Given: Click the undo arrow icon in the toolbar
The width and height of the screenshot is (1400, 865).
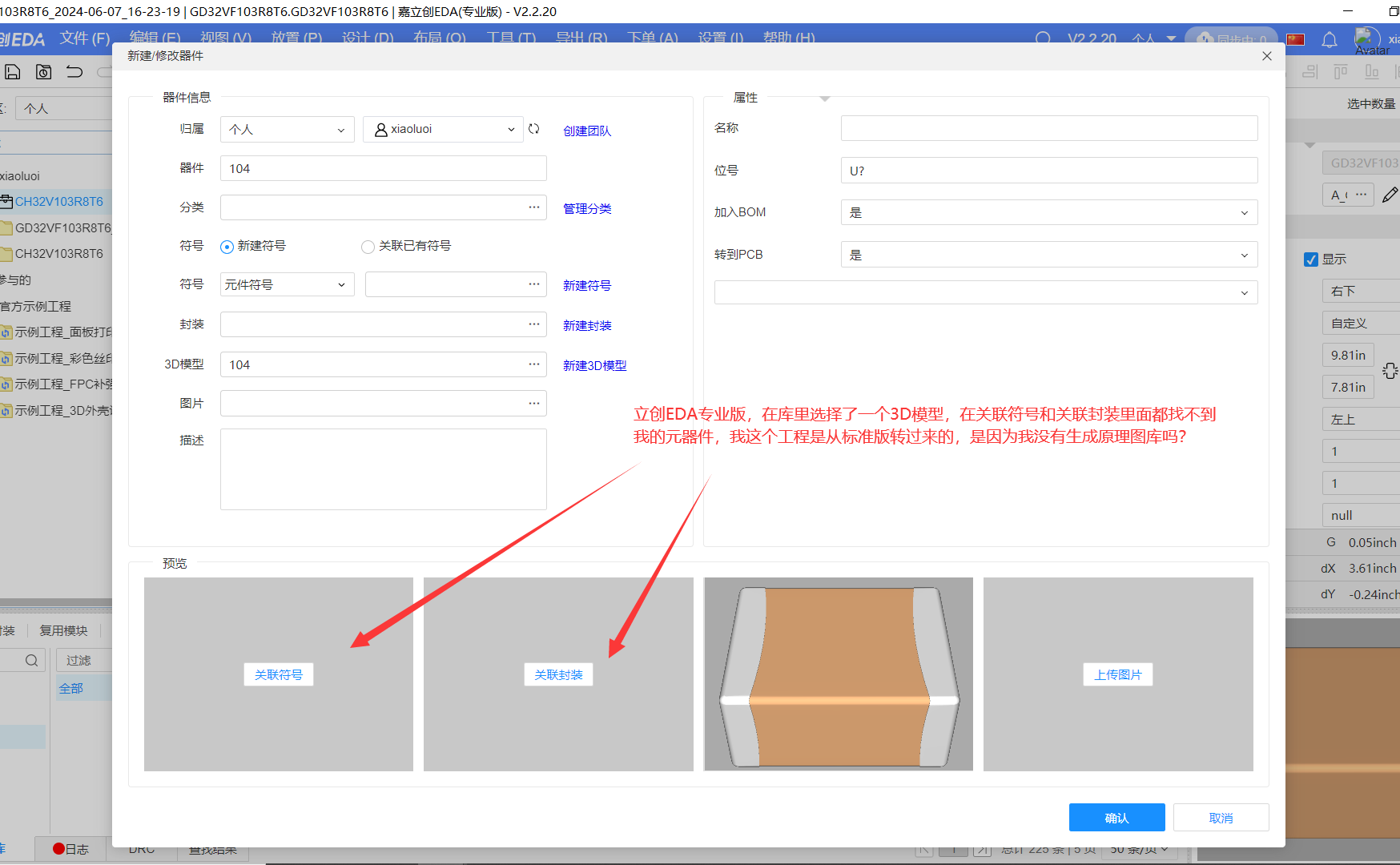Looking at the screenshot, I should pyautogui.click(x=74, y=72).
